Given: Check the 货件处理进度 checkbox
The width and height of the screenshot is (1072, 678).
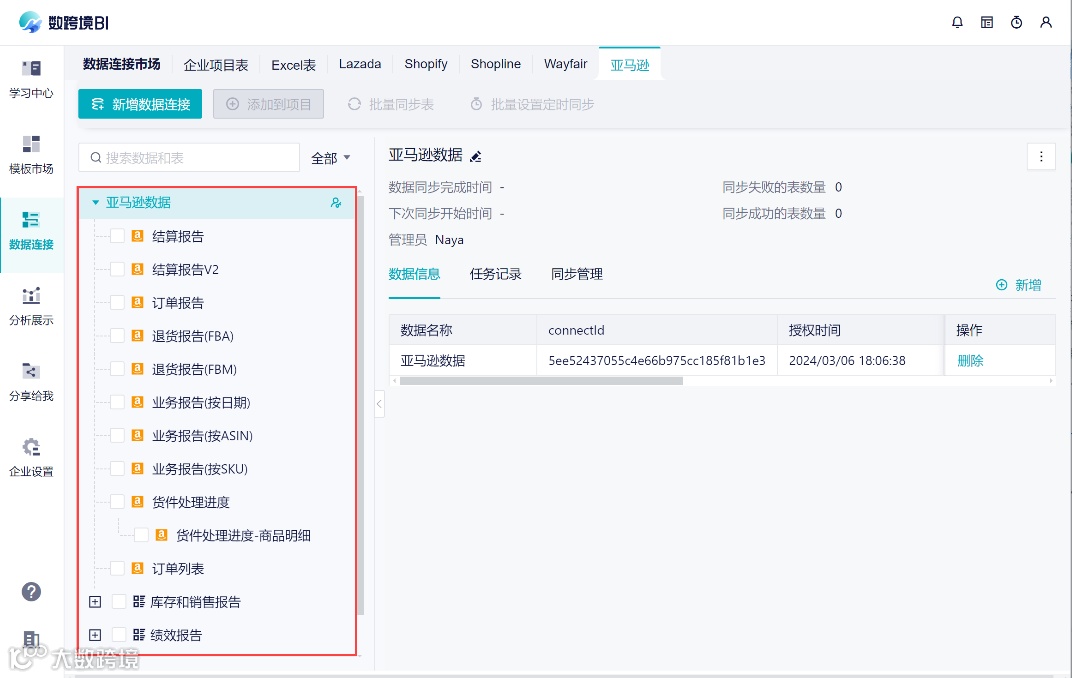Looking at the screenshot, I should tap(118, 502).
